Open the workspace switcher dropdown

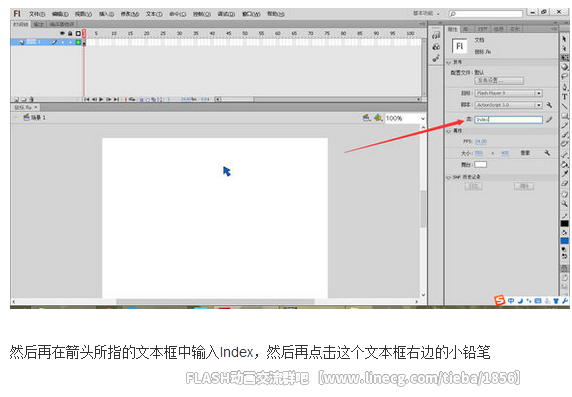[x=426, y=14]
